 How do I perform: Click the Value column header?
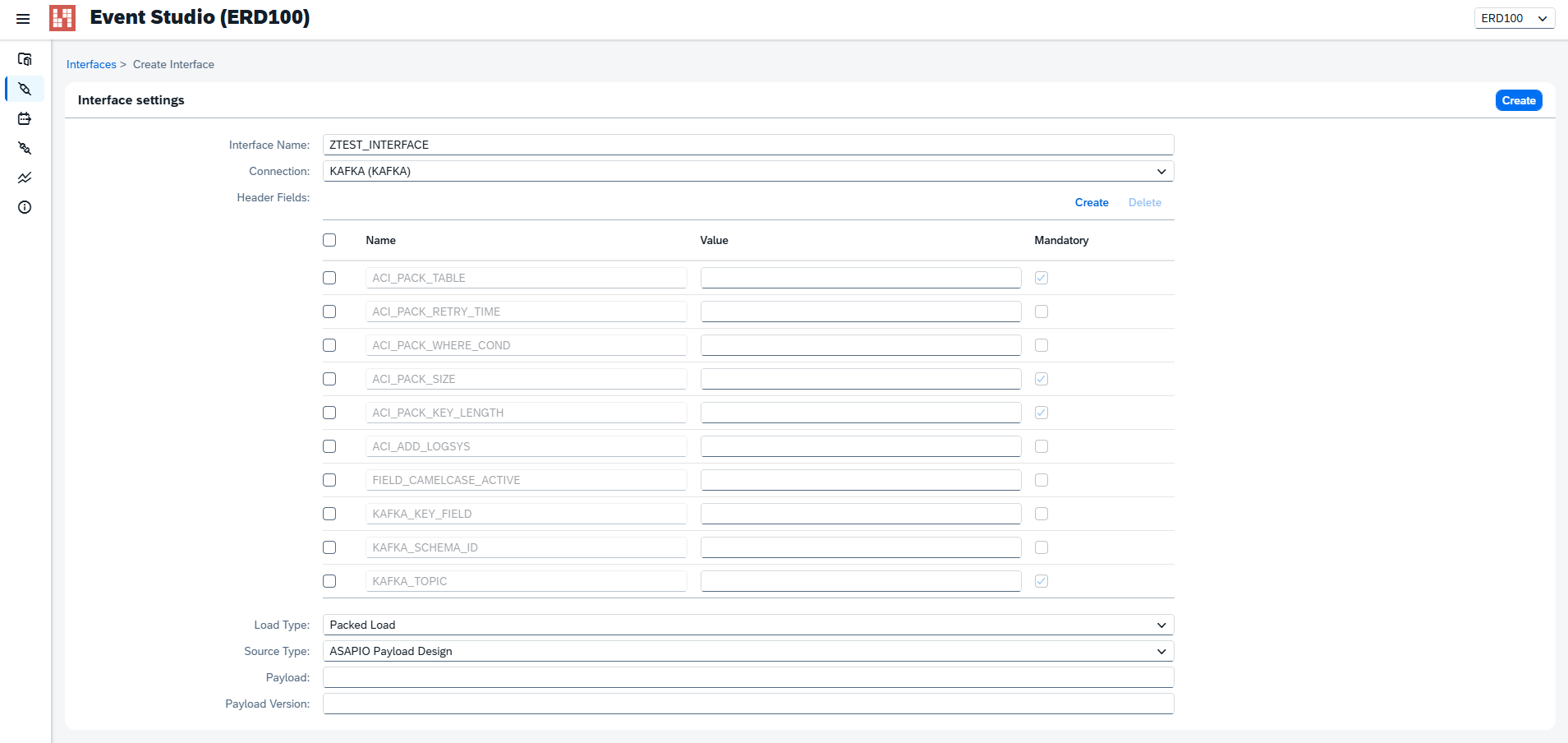pos(714,240)
